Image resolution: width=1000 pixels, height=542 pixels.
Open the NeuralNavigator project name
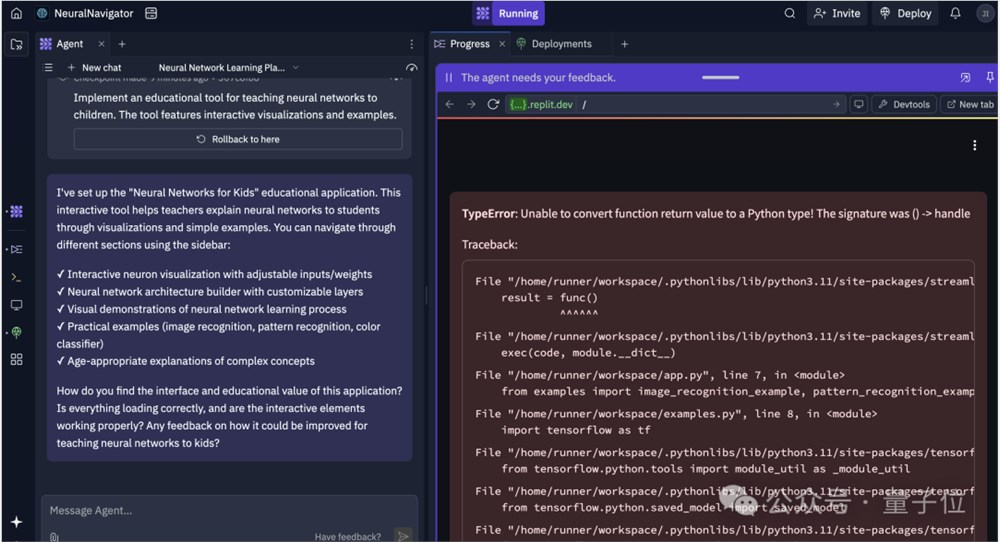(93, 13)
